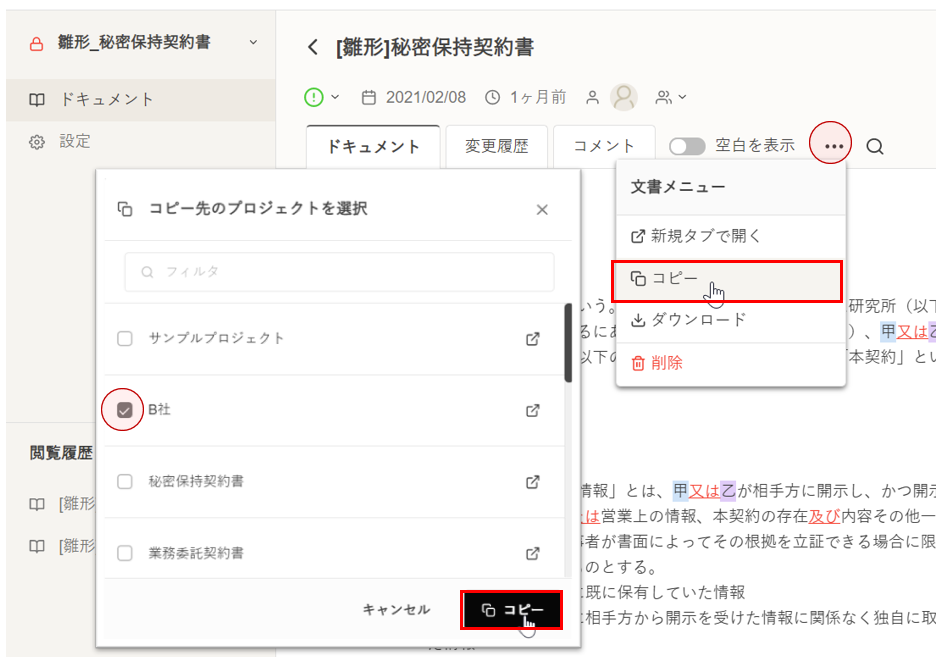Close the copy destination dialog
The width and height of the screenshot is (948, 657).
click(542, 209)
